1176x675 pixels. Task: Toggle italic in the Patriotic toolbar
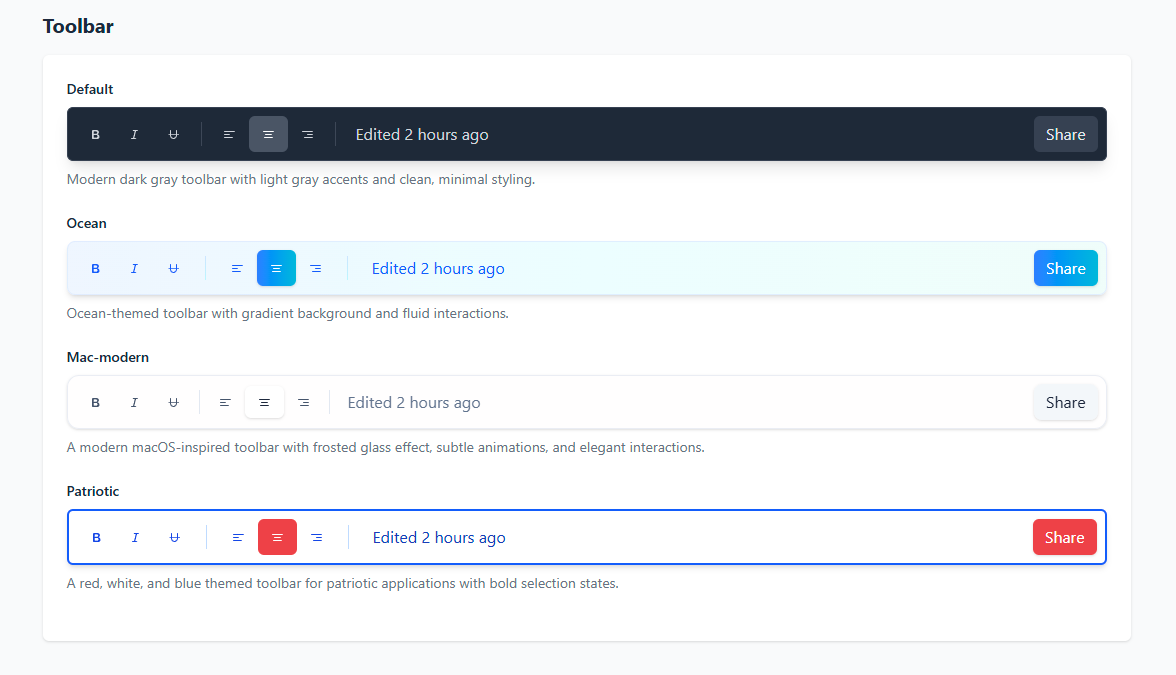135,538
